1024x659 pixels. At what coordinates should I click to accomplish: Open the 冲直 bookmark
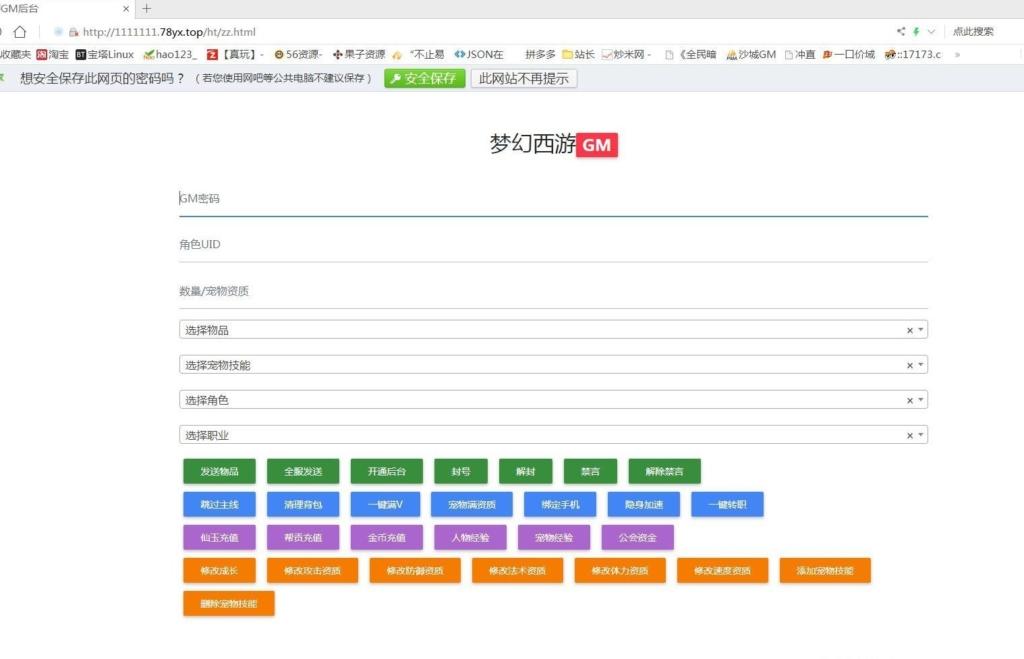pos(800,54)
